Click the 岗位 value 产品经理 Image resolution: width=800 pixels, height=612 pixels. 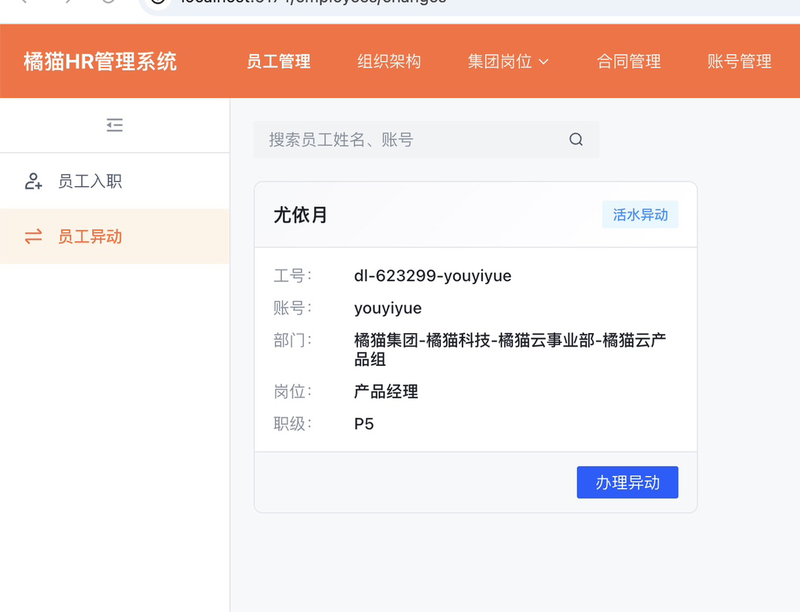(386, 392)
